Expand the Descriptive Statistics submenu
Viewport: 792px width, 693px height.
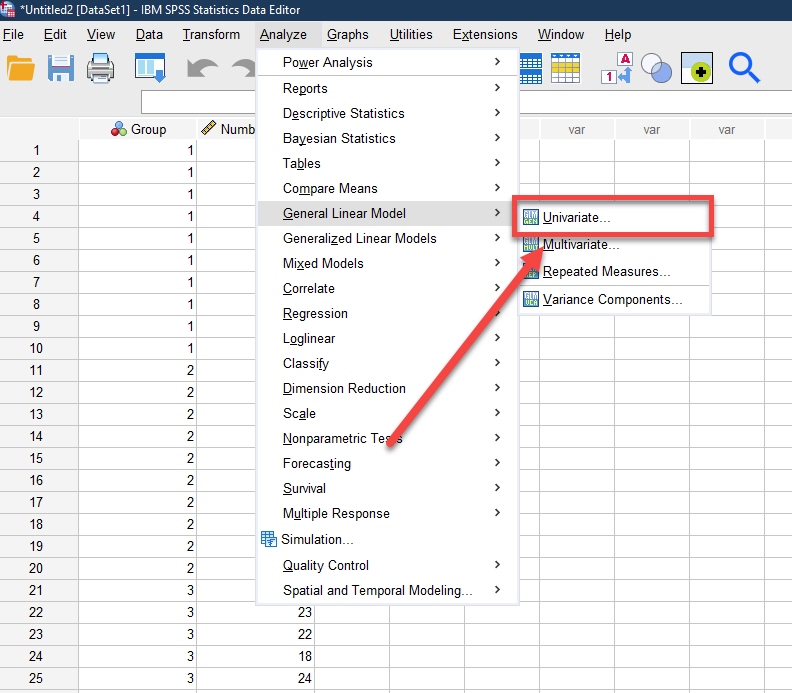[388, 113]
